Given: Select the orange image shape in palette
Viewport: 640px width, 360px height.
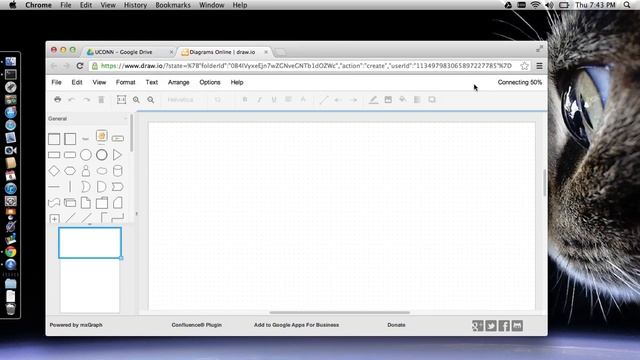Looking at the screenshot, I should (x=102, y=136).
